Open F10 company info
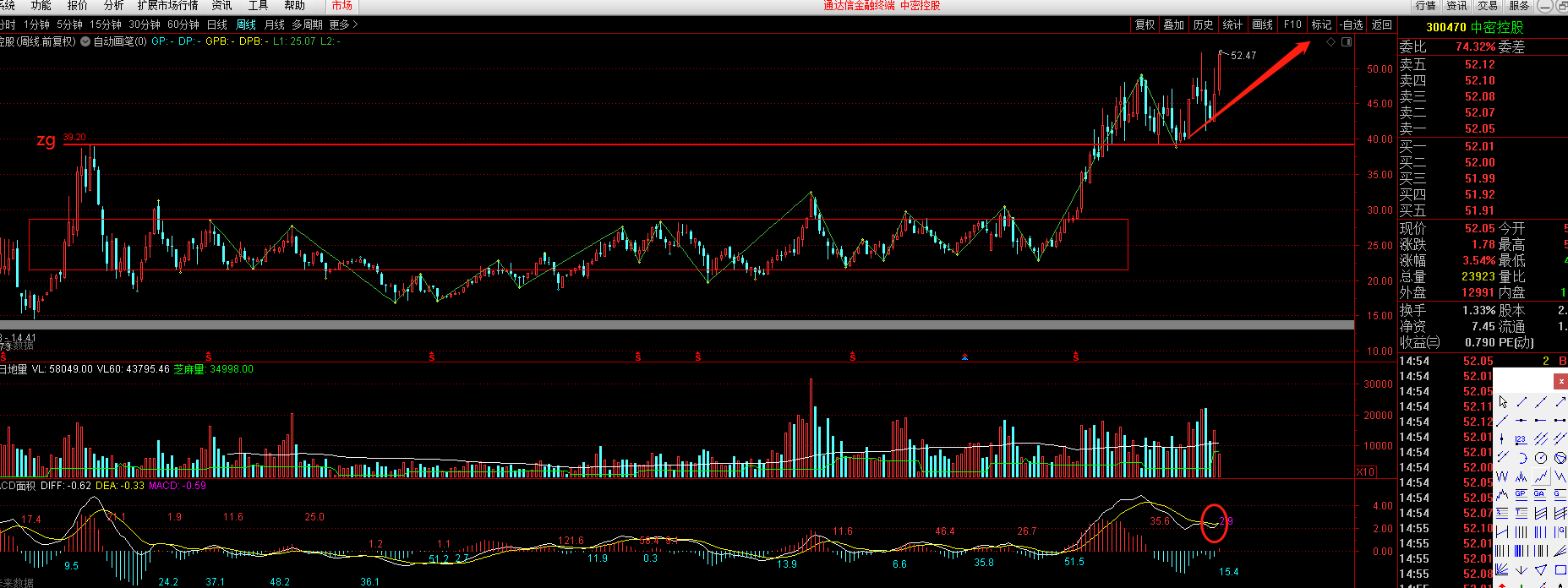Viewport: 1568px width, 588px height. 1292,24
